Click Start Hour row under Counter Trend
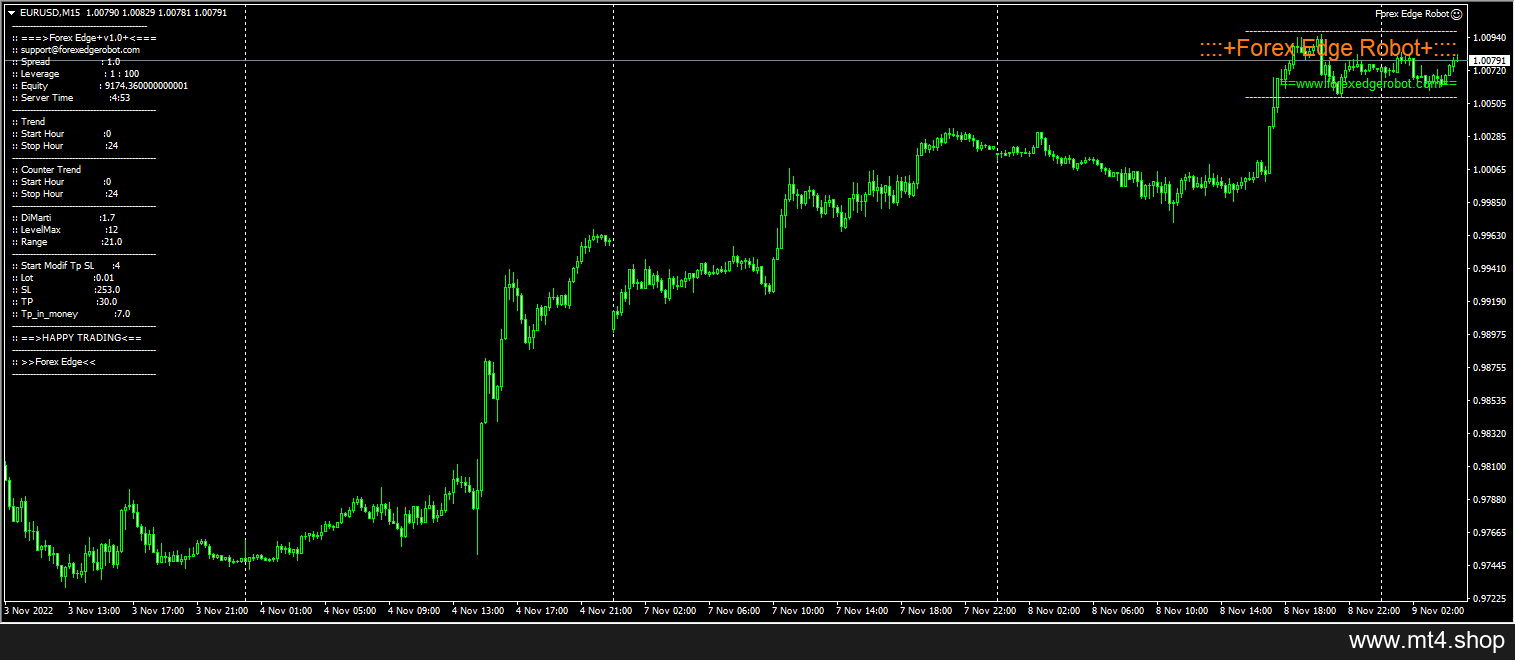 tap(62, 181)
